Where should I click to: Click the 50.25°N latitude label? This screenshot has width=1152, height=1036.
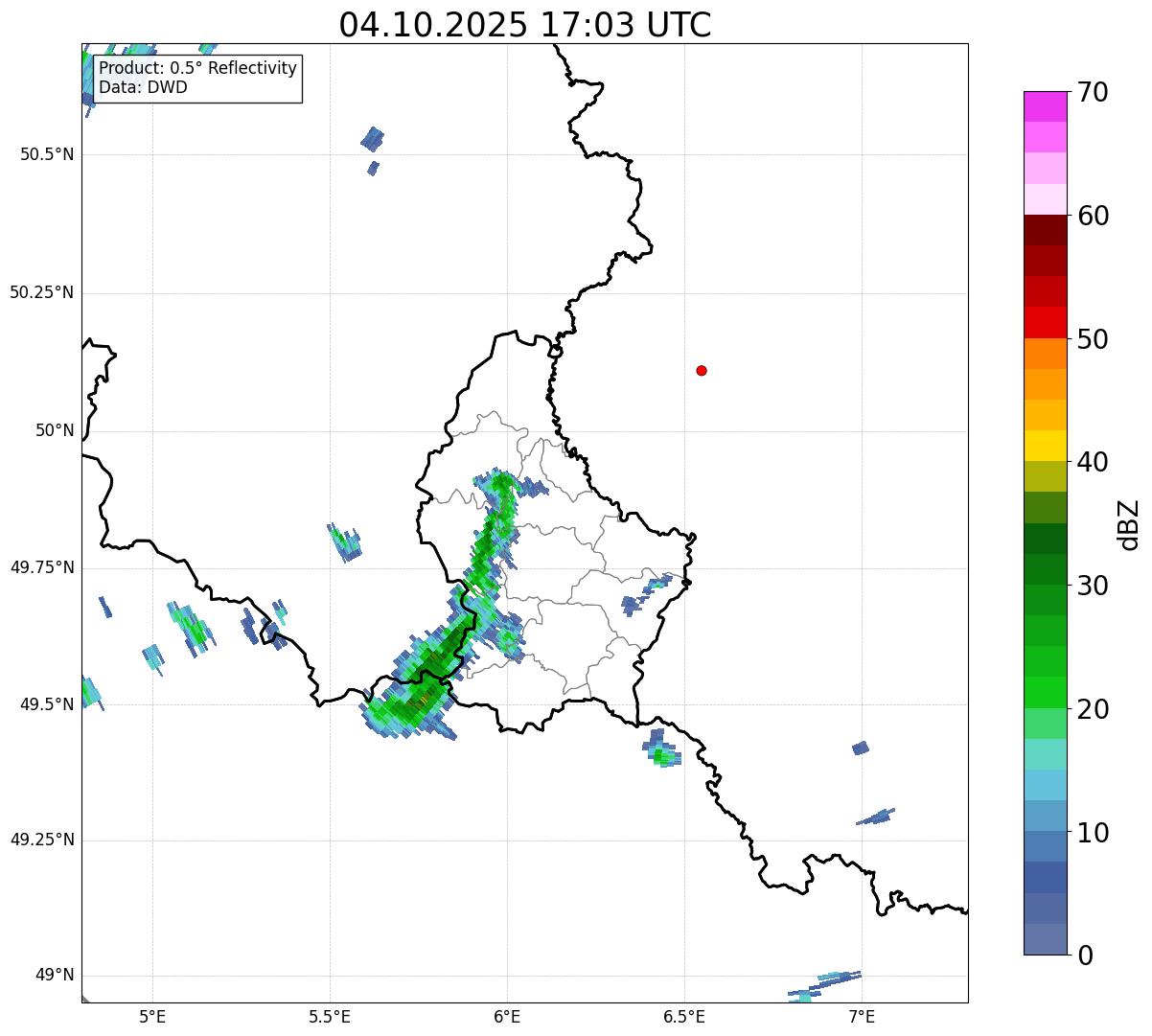click(x=42, y=292)
